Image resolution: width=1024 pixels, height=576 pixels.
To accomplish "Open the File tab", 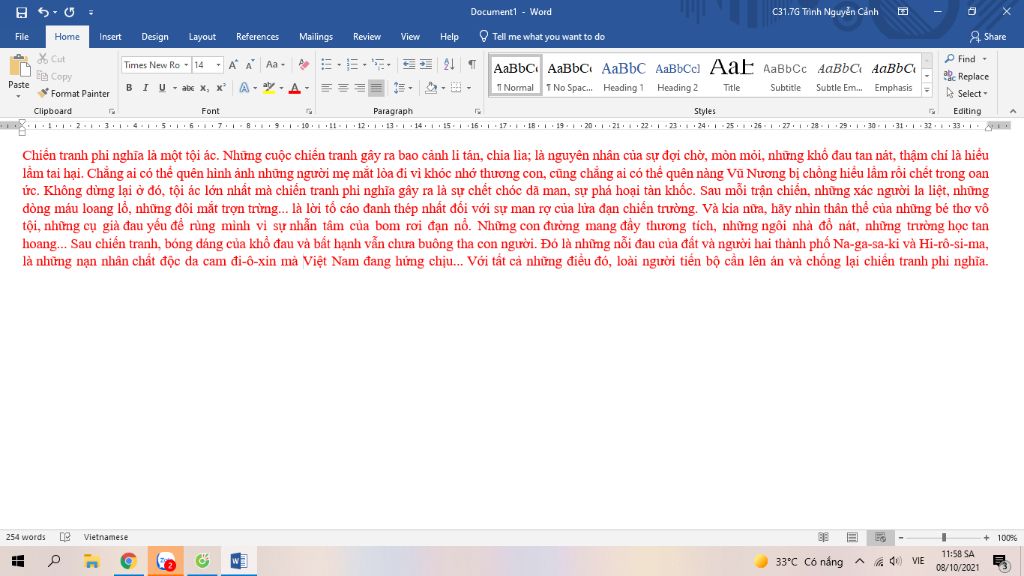I will pos(22,37).
